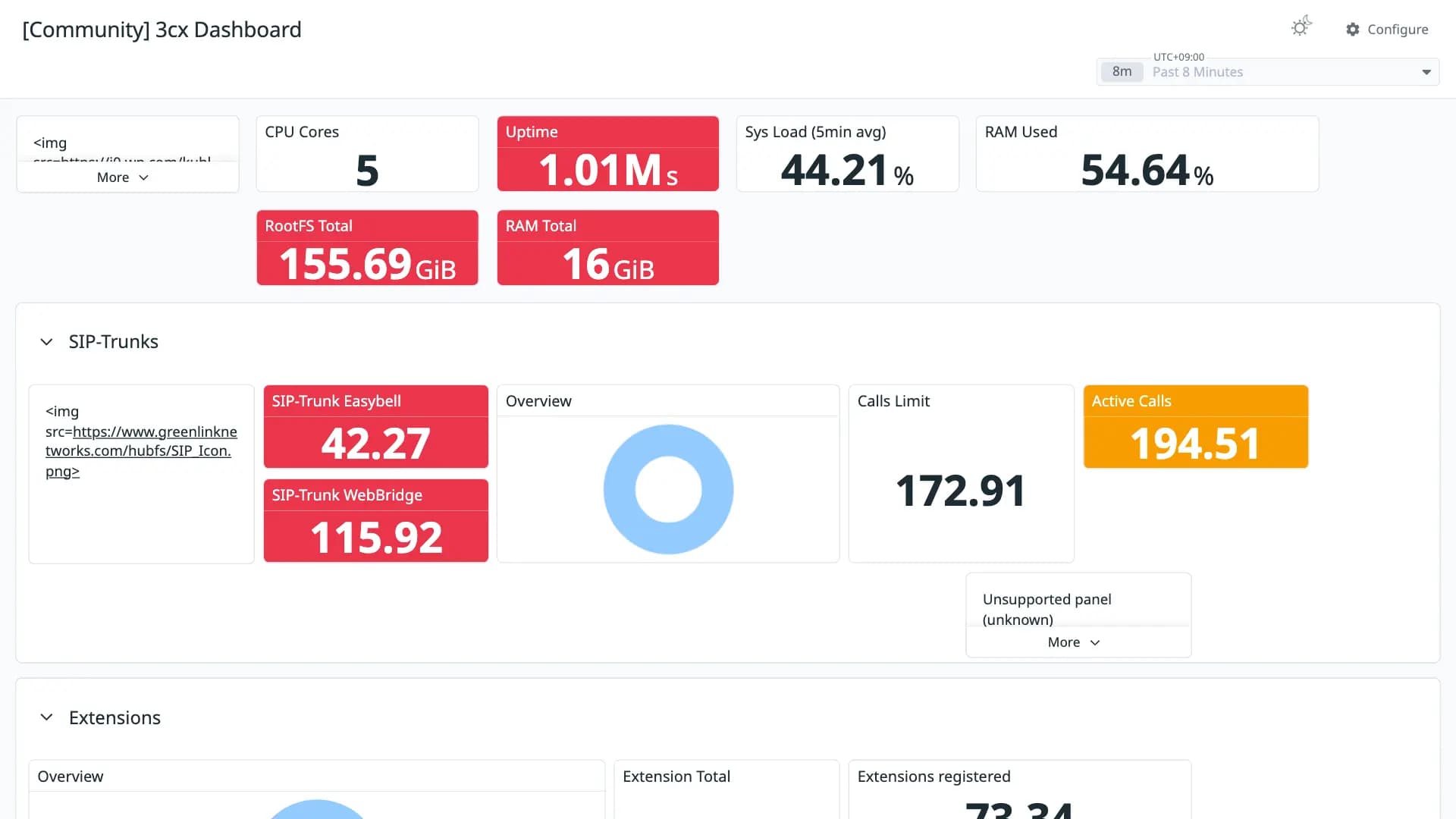This screenshot has height=819, width=1456.
Task: Click the Extensions Overview panel title
Action: [x=71, y=777]
